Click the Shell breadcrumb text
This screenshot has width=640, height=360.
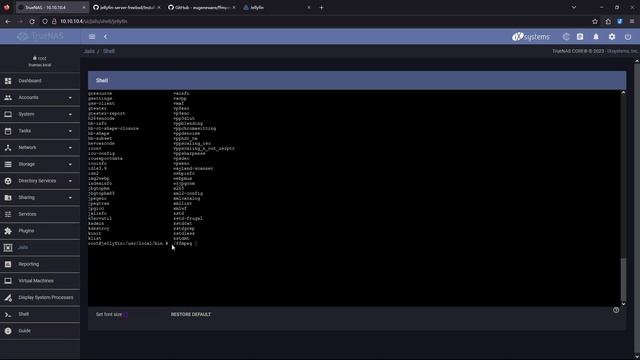coord(109,51)
